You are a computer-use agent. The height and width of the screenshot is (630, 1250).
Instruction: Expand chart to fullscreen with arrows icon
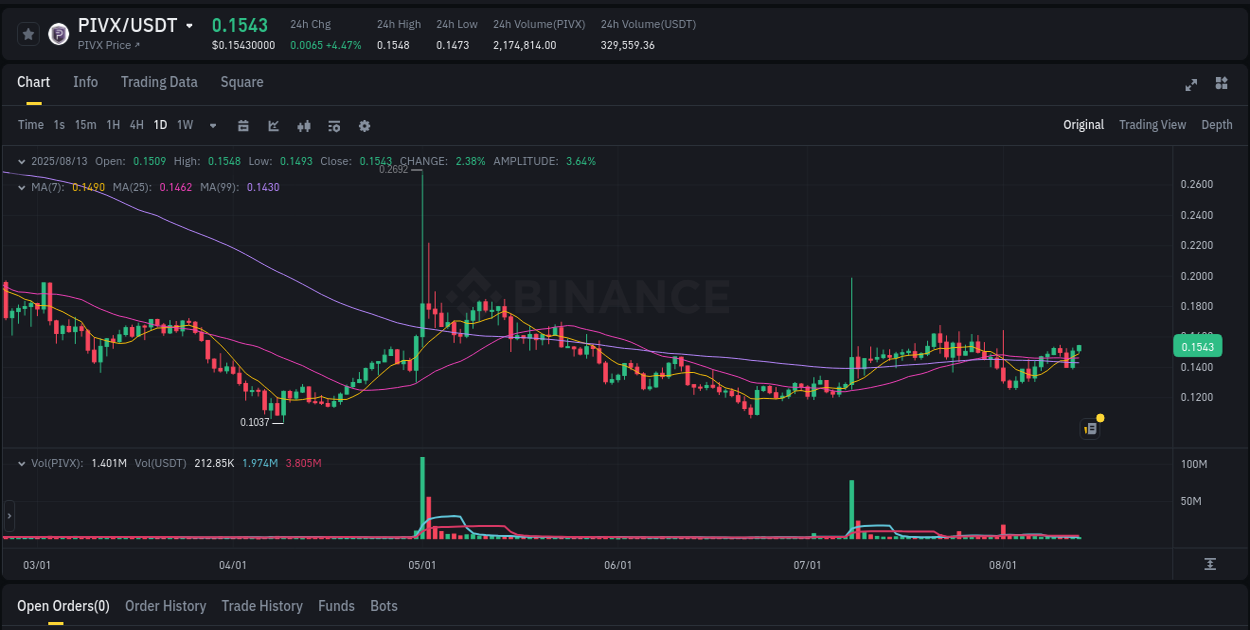[x=1191, y=85]
